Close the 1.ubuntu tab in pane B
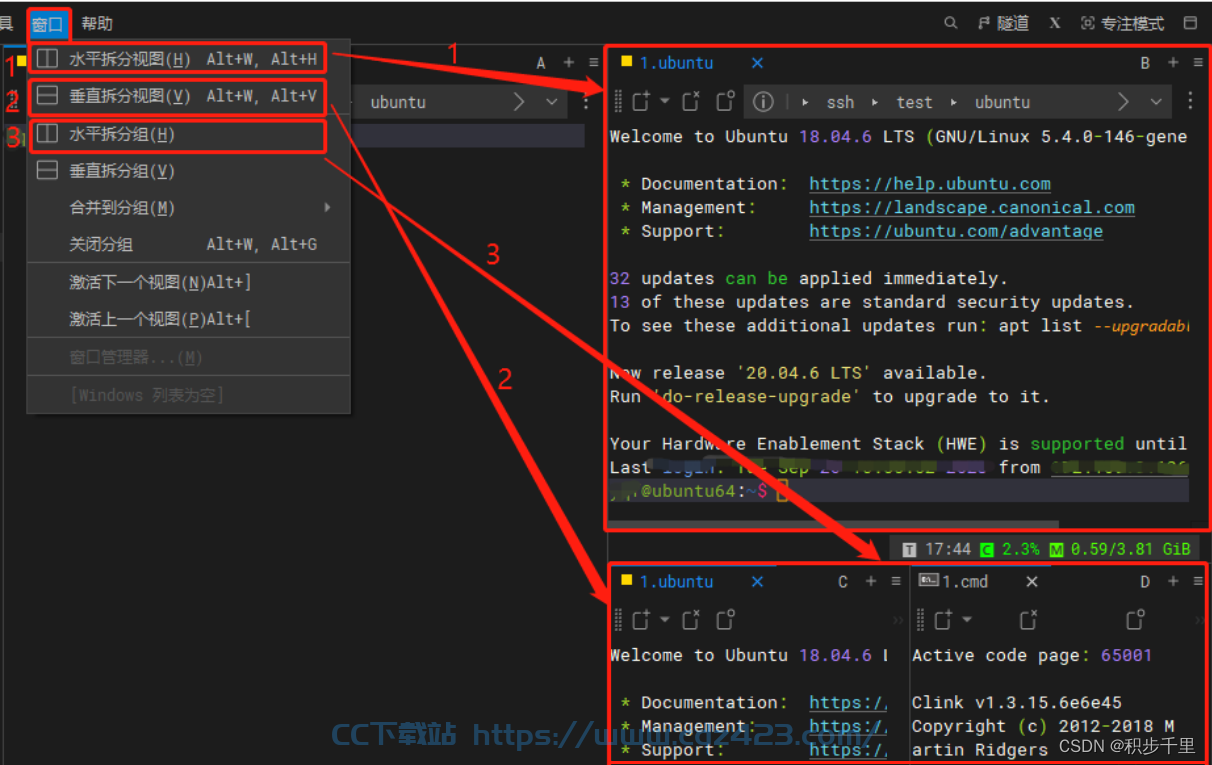This screenshot has width=1212, height=765. click(x=757, y=63)
